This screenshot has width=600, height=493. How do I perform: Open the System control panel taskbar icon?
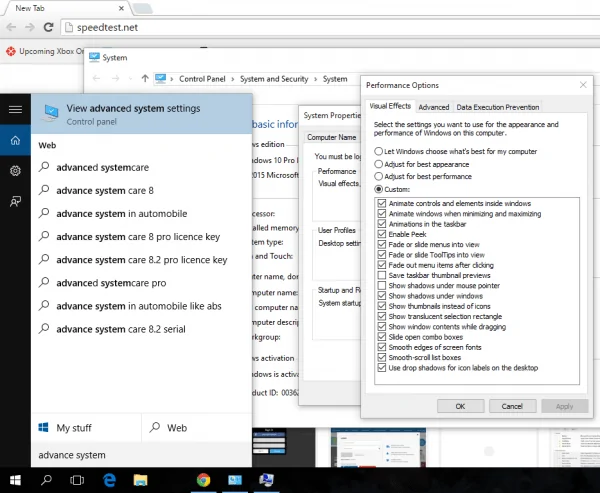tap(235, 480)
